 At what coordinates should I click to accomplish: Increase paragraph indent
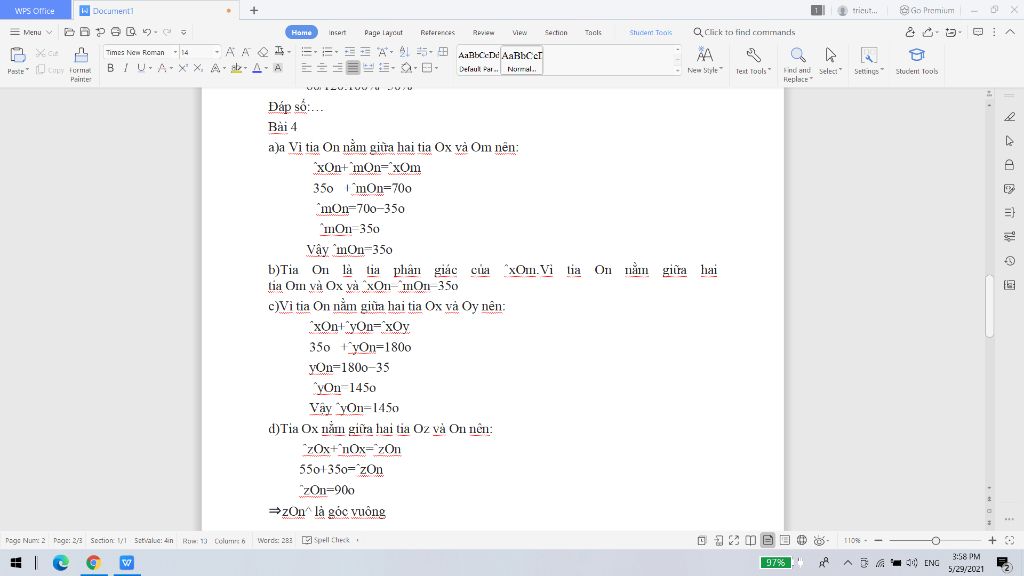click(365, 52)
